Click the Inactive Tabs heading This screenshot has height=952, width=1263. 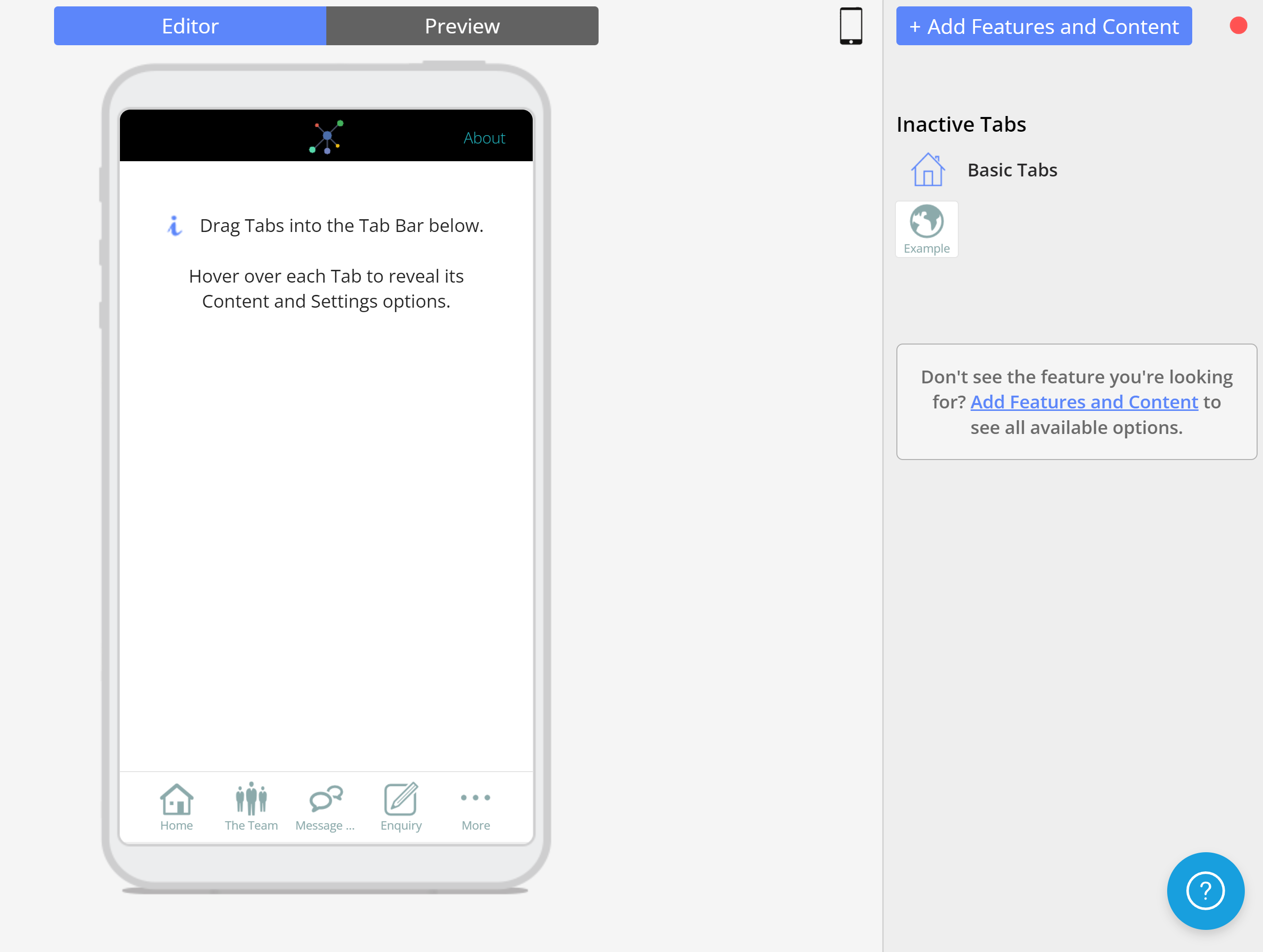point(961,124)
